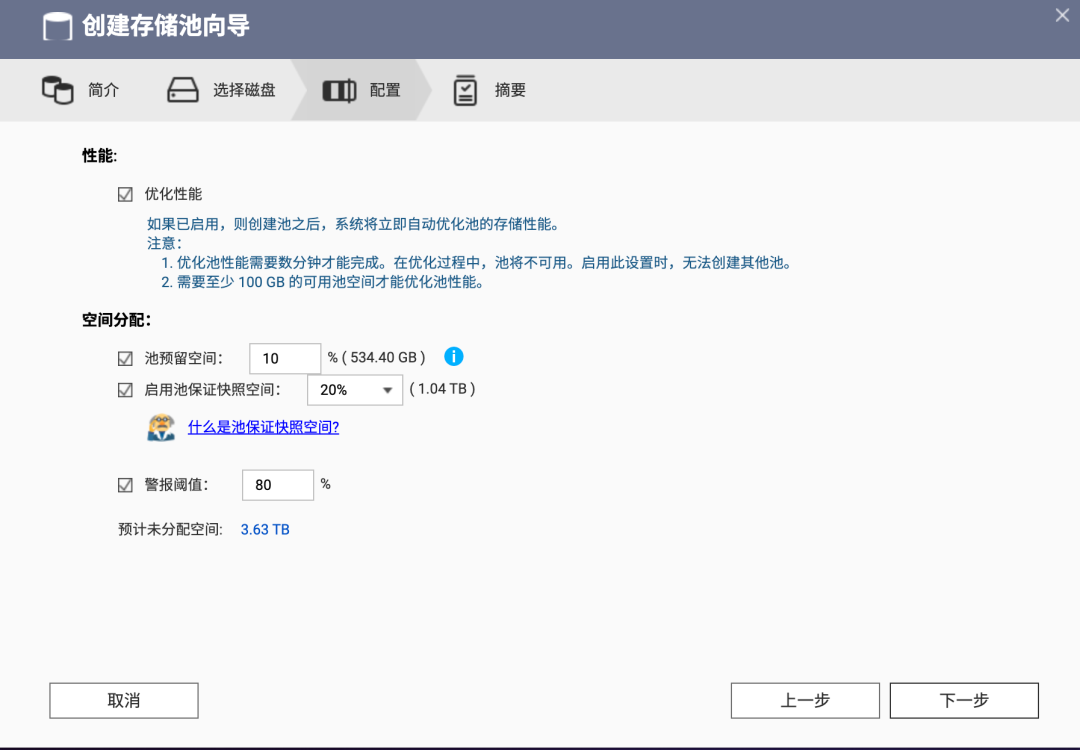Click the 选择磁盘 disk icon
The width and height of the screenshot is (1080, 750).
pyautogui.click(x=181, y=89)
